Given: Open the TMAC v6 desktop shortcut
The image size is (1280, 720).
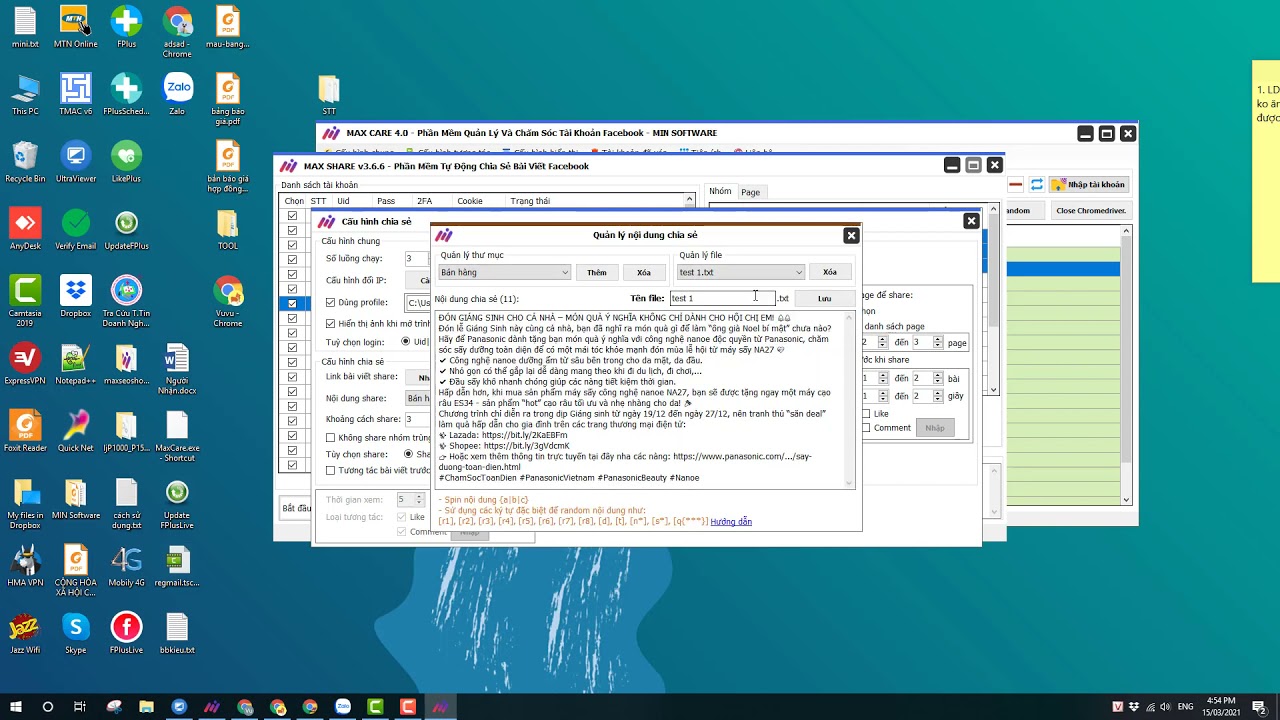Looking at the screenshot, I should click(75, 93).
